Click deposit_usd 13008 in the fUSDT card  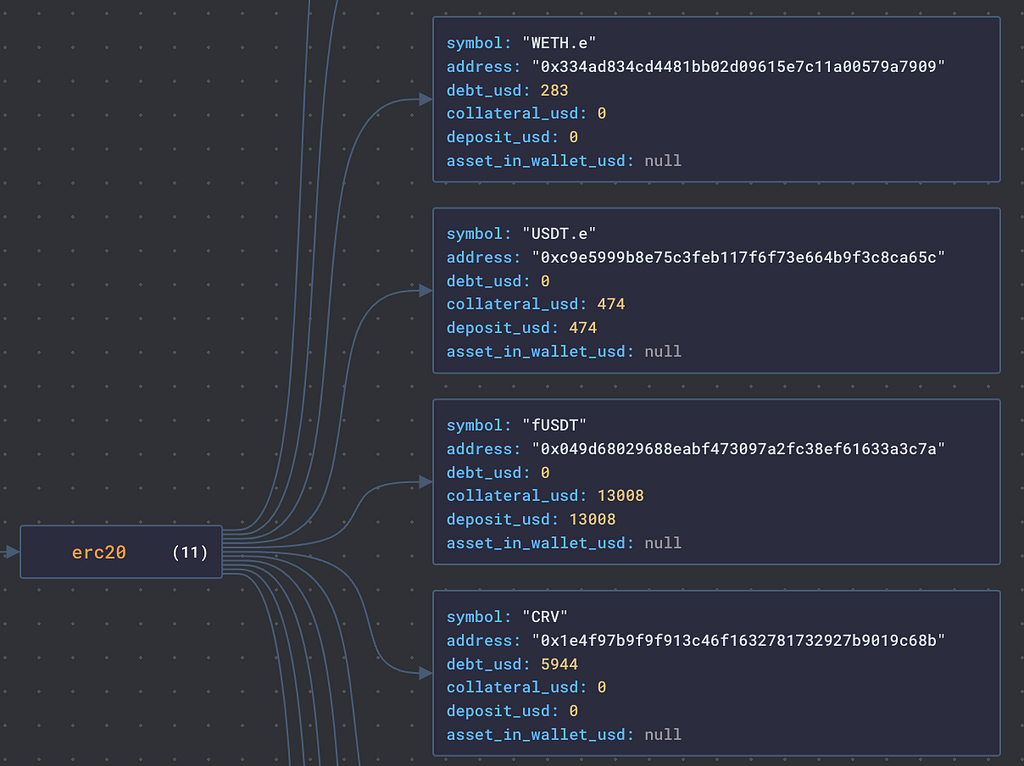(x=592, y=519)
